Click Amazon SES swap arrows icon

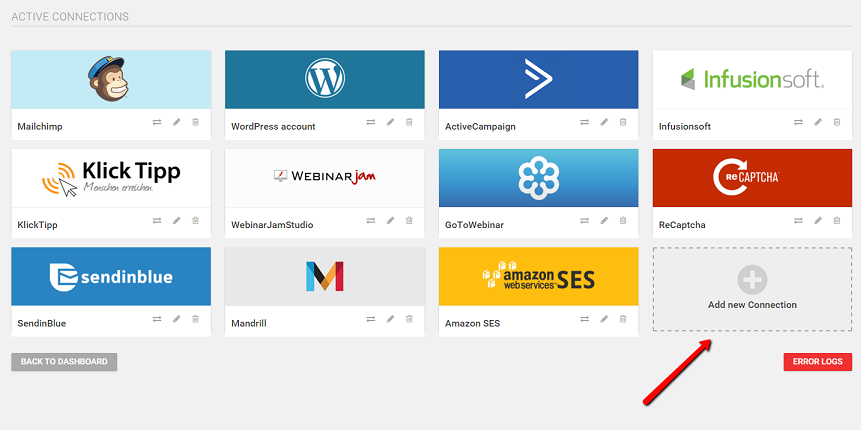click(x=584, y=319)
